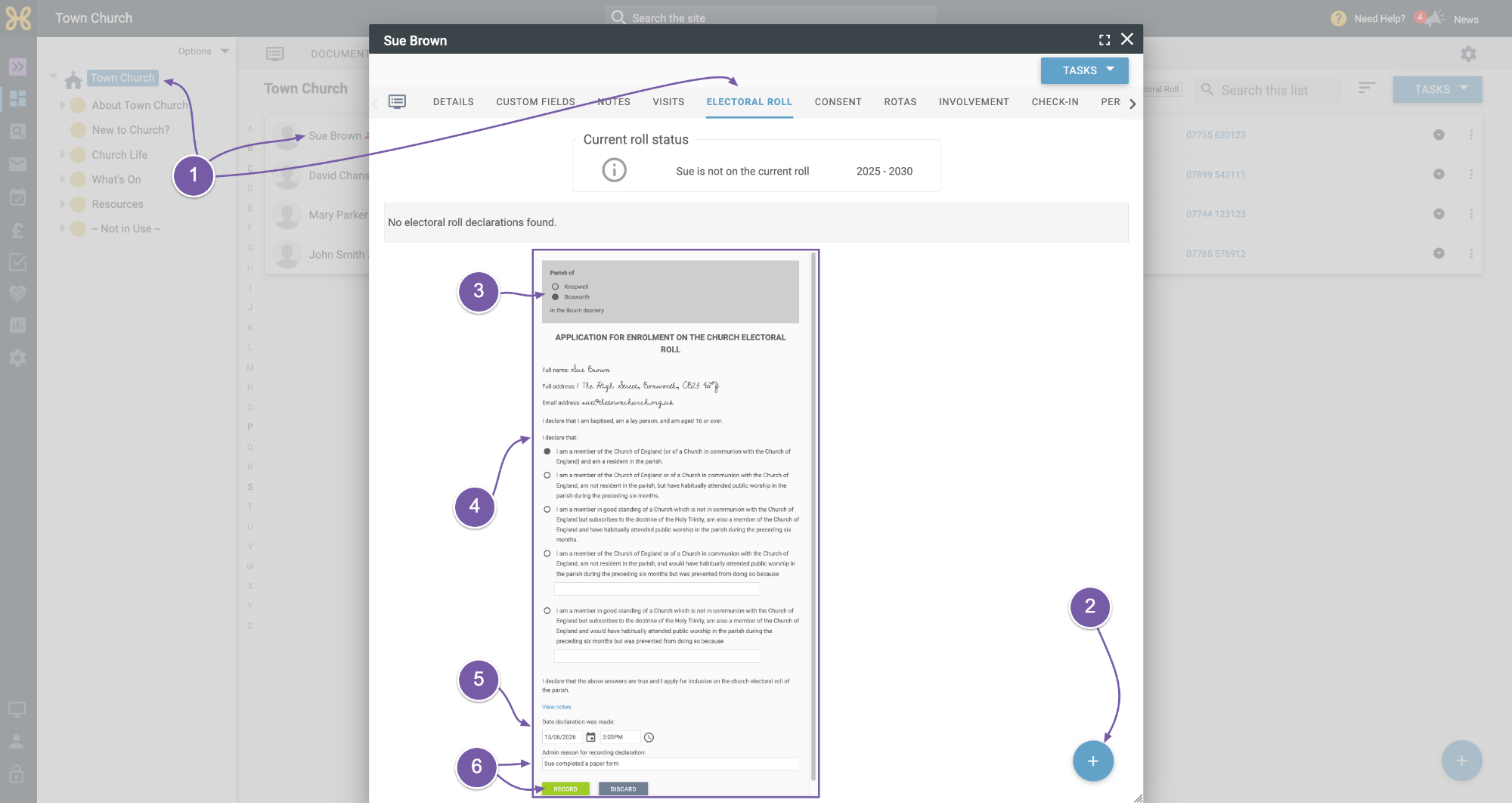Open the background page TASKS dropdown
1512x803 pixels.
coord(1437,89)
